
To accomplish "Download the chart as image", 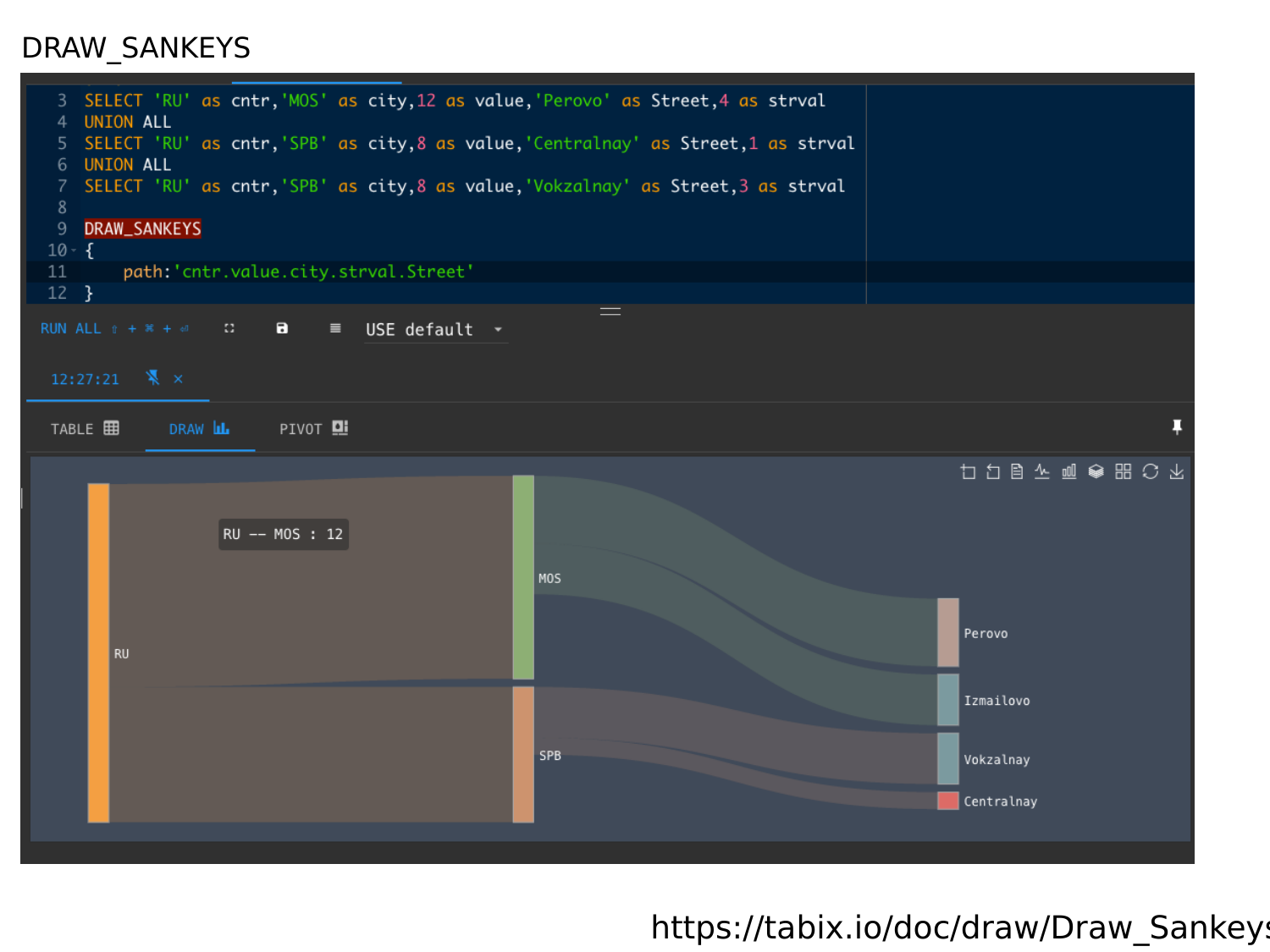I will click(x=1177, y=471).
